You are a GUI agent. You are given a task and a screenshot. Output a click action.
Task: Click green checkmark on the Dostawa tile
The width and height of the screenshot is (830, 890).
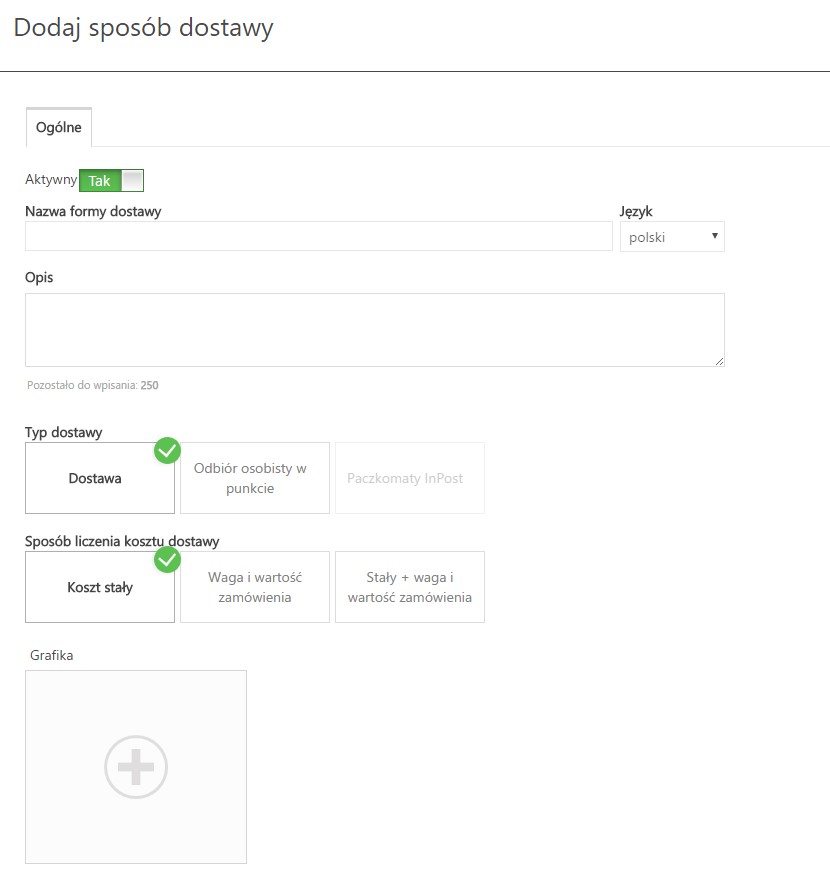[167, 451]
